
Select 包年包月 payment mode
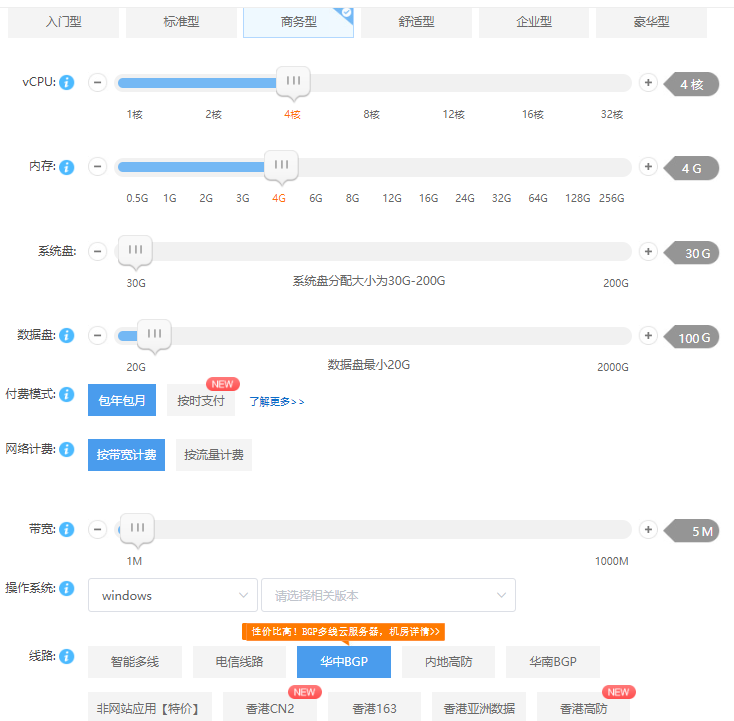coord(121,401)
